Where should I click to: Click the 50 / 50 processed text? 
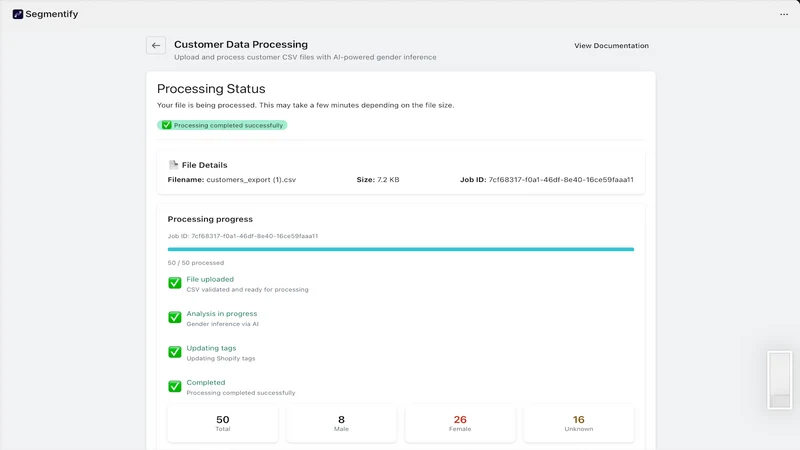tap(196, 263)
